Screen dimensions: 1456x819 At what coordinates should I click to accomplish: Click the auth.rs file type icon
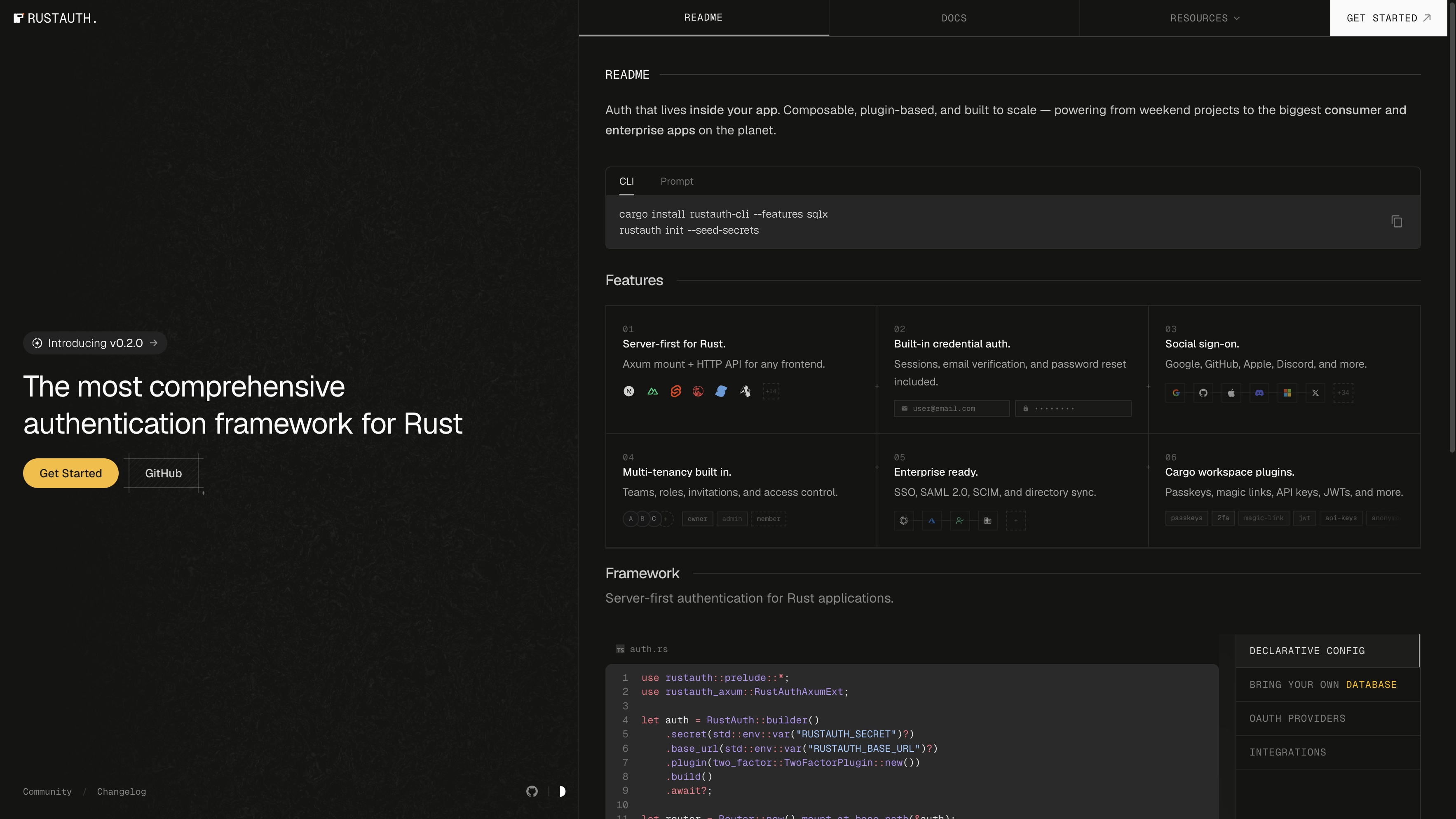(620, 650)
